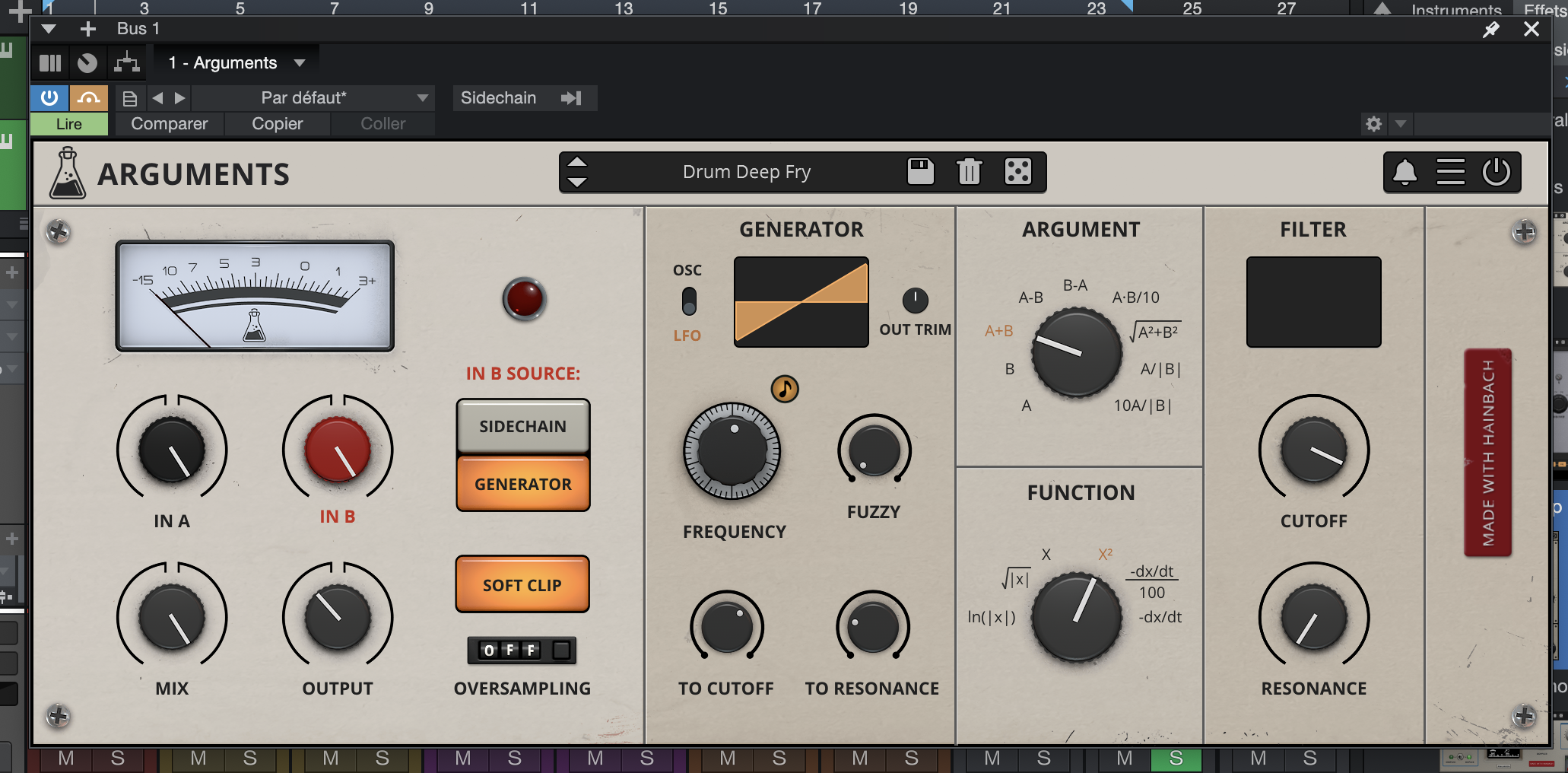Click the VU meter display
Image resolution: width=1568 pixels, height=773 pixels.
click(x=255, y=296)
